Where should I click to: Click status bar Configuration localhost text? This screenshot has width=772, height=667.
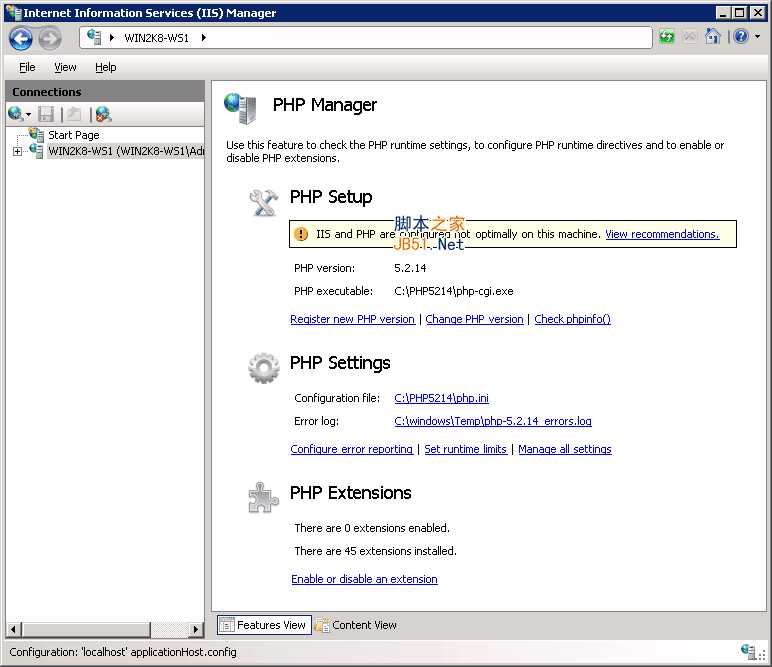tap(123, 652)
